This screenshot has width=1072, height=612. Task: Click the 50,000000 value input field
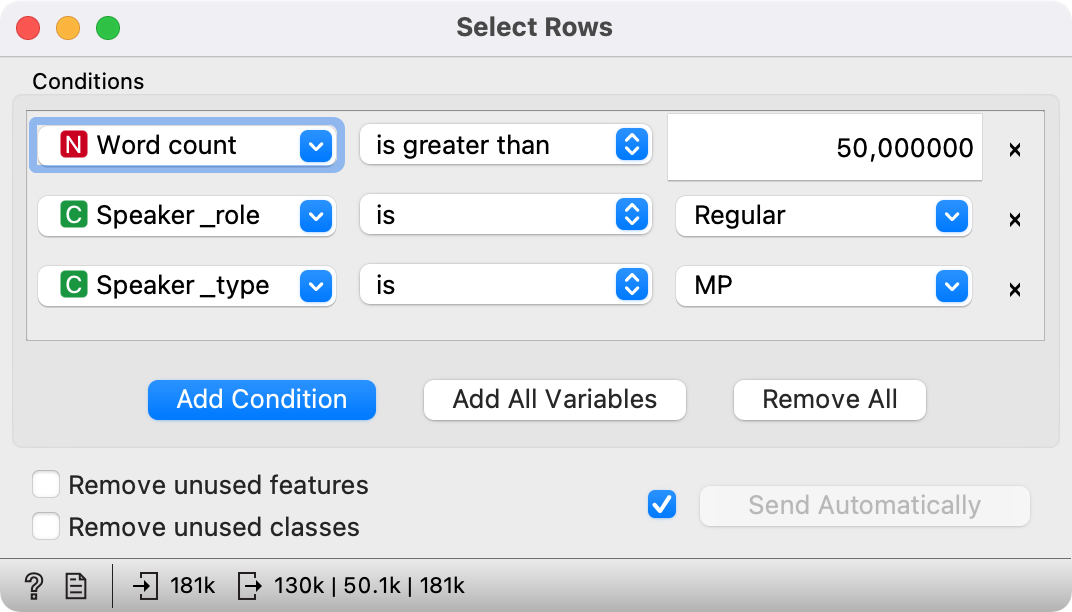click(824, 148)
